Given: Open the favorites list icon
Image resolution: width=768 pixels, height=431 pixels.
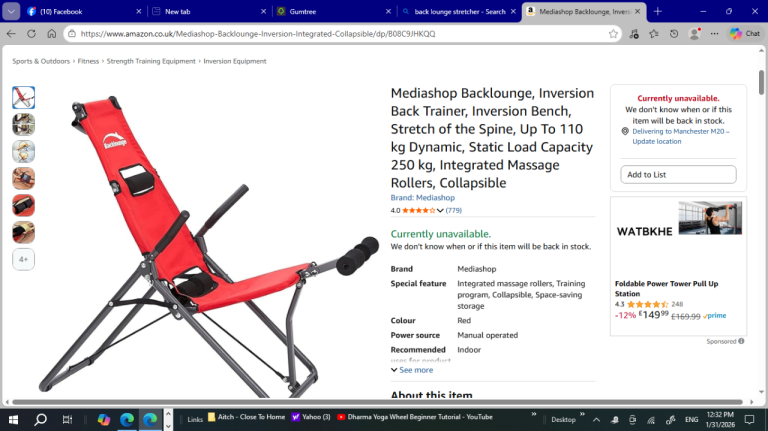Looking at the screenshot, I should pyautogui.click(x=653, y=34).
